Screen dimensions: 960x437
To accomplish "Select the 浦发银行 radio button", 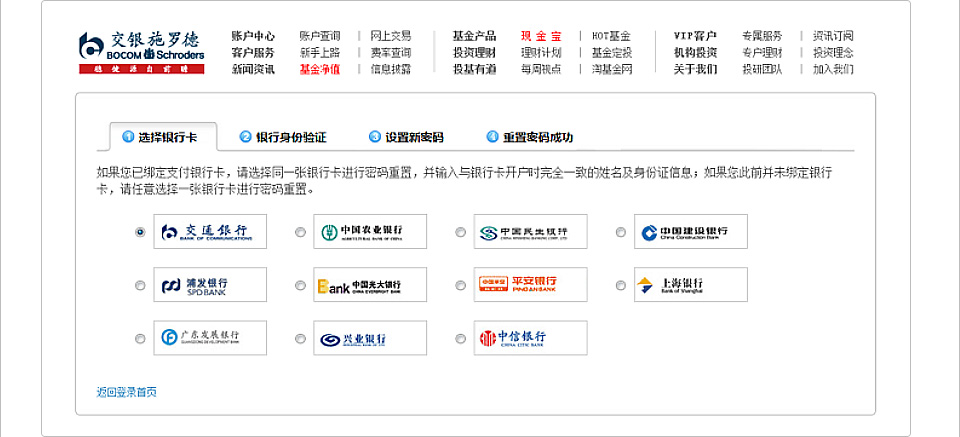I will click(140, 285).
